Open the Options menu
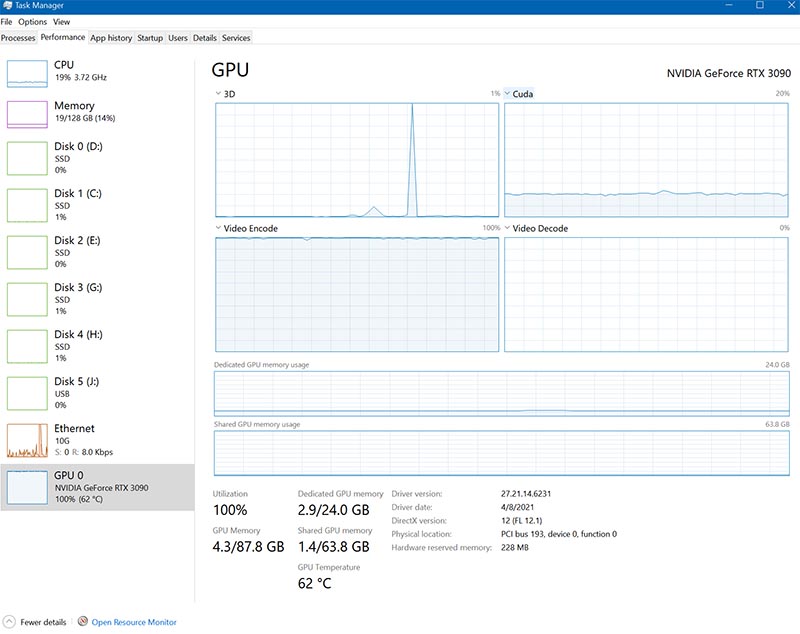 32,21
